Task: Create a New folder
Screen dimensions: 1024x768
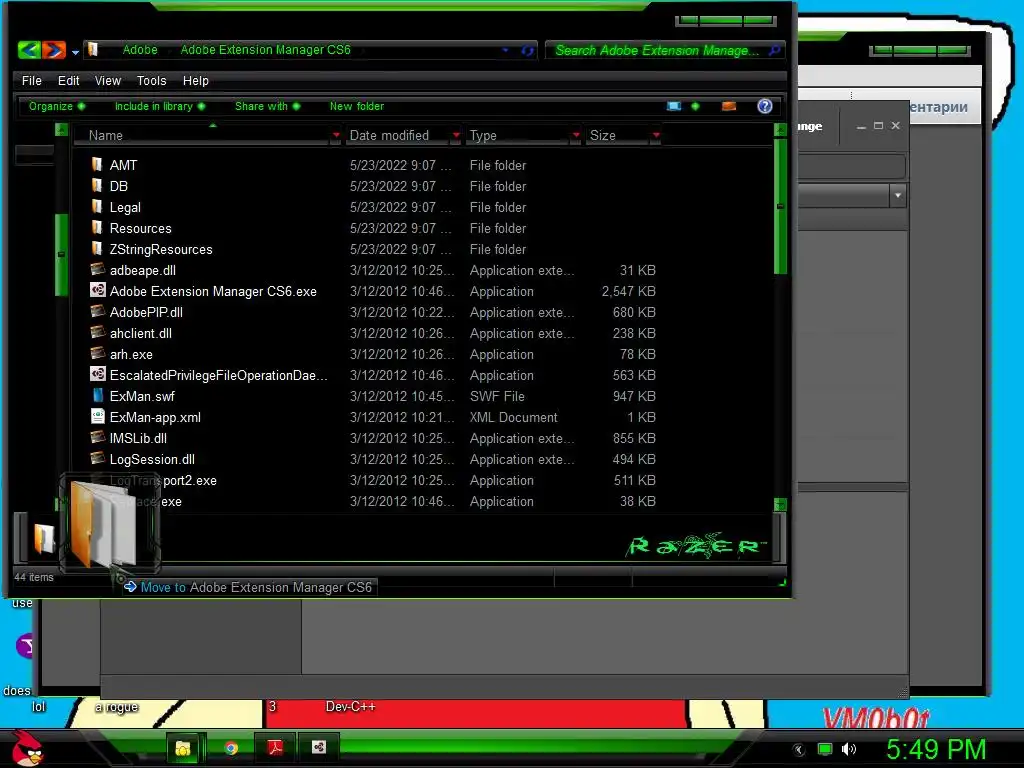Action: pyautogui.click(x=357, y=106)
